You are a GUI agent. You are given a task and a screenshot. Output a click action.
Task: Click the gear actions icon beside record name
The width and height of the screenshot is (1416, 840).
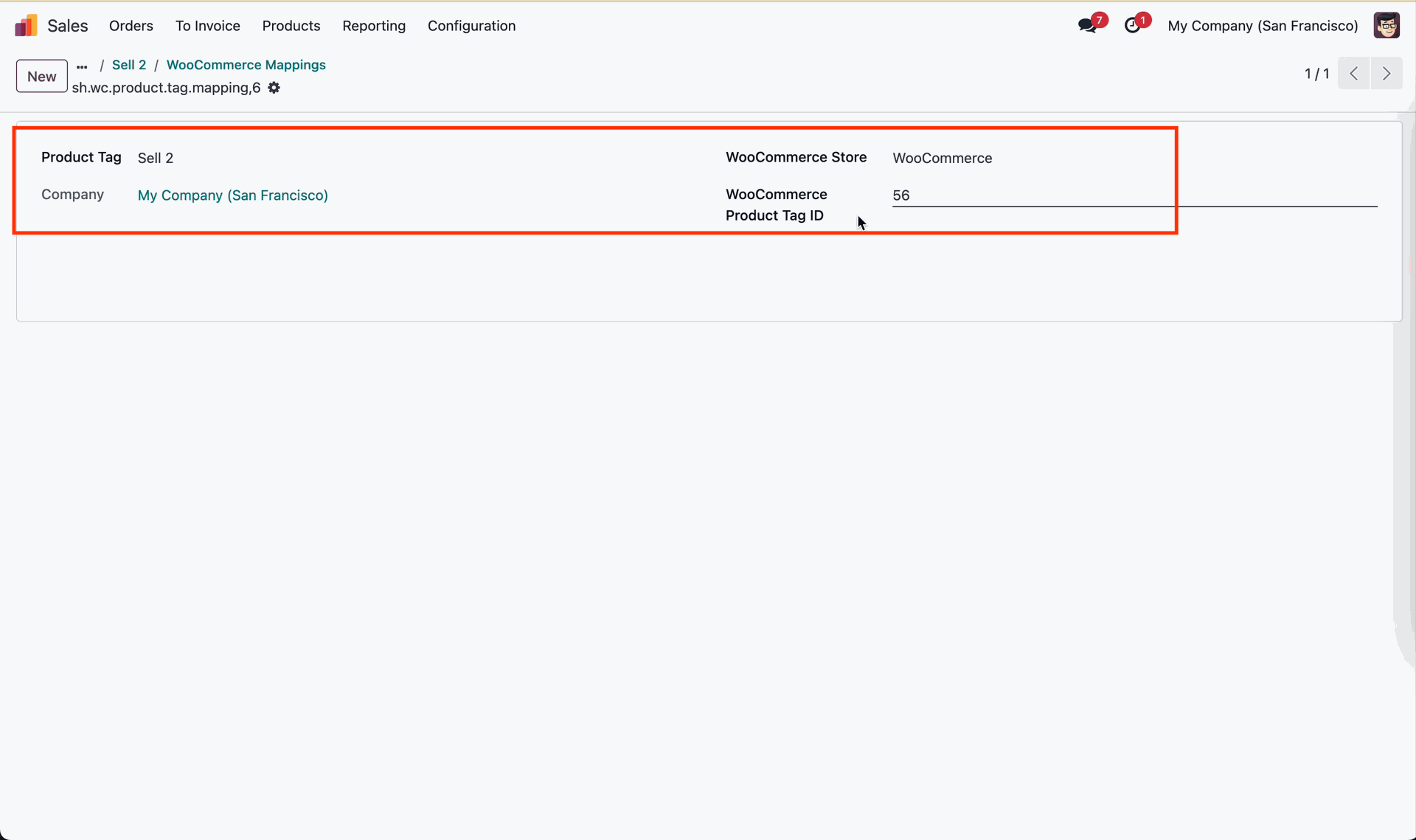coord(274,88)
